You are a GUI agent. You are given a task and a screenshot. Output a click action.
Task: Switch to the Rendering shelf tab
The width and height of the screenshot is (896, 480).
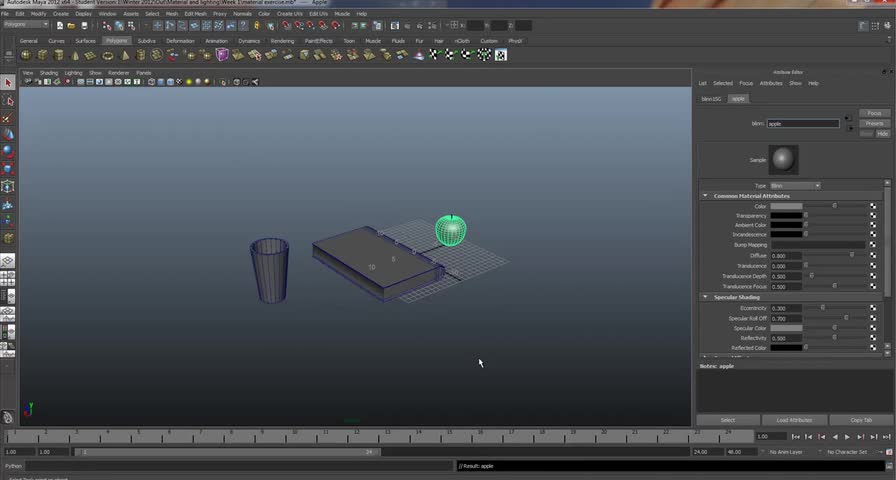282,41
